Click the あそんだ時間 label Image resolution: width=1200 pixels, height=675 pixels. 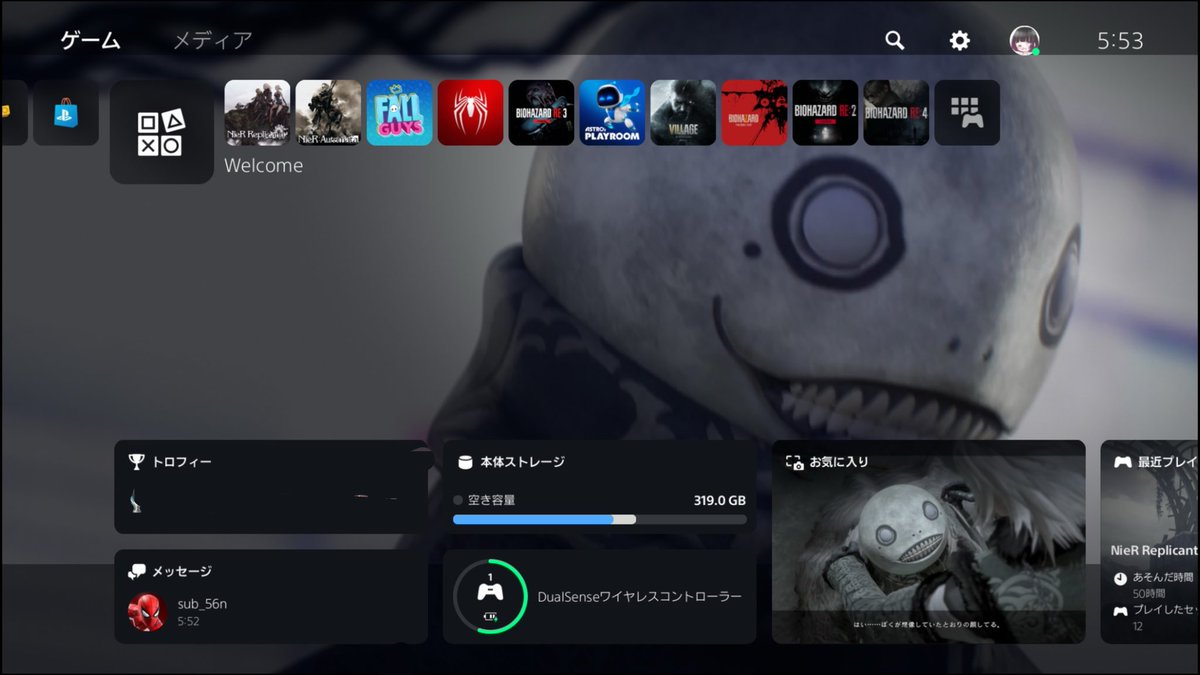[1163, 578]
